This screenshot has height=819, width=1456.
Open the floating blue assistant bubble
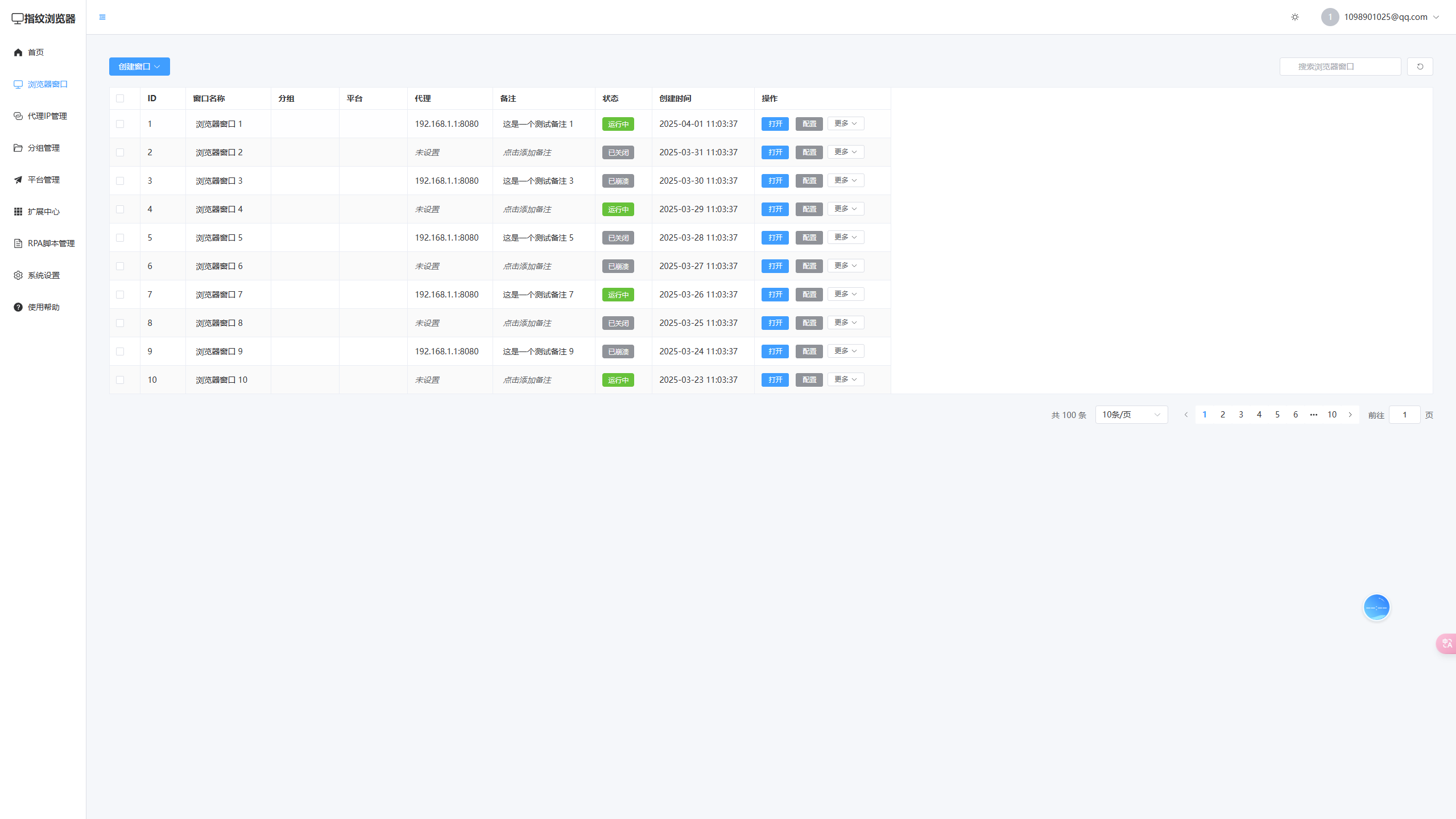coord(1376,607)
